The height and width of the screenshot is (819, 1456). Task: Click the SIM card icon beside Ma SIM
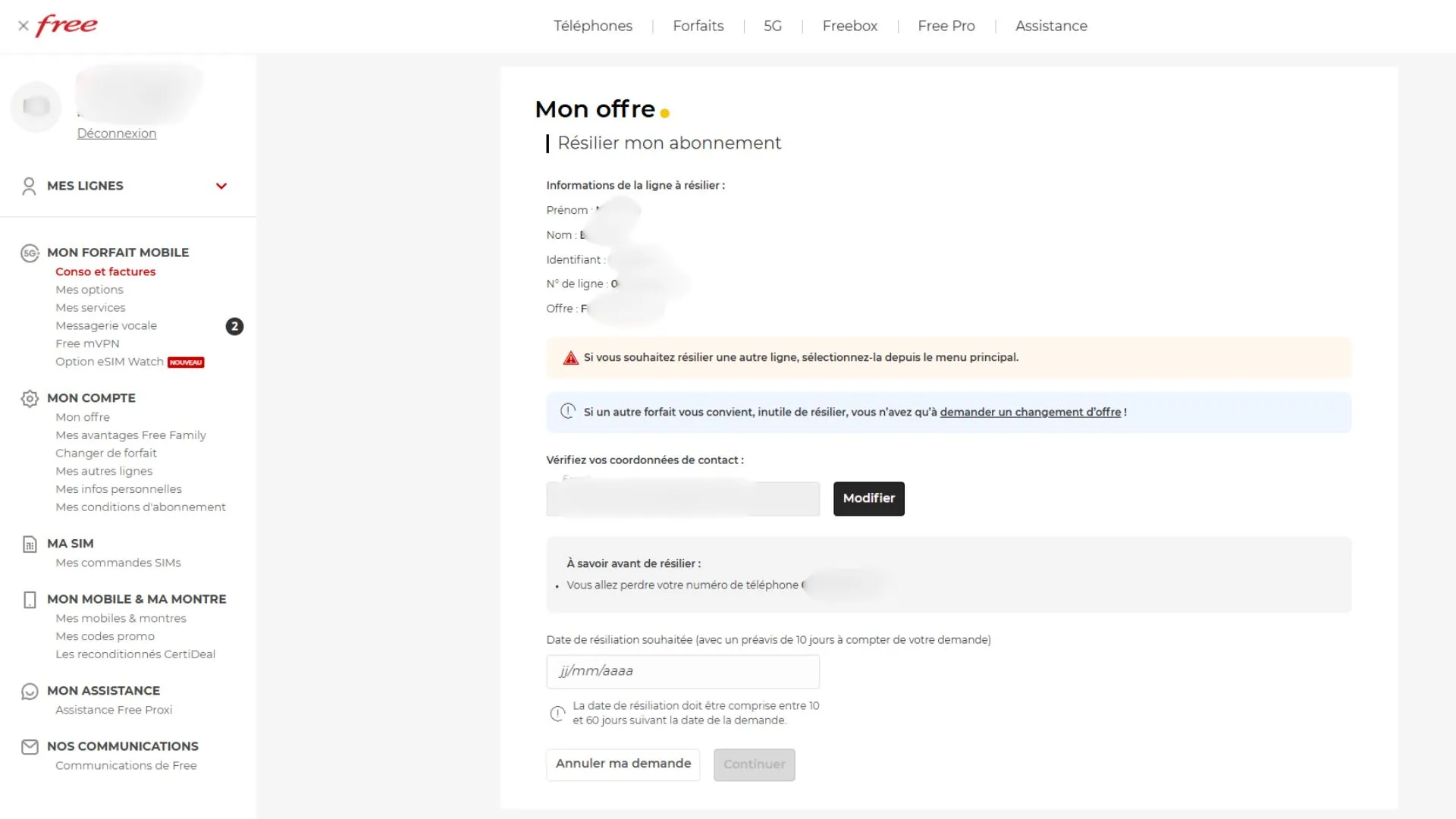pyautogui.click(x=30, y=544)
